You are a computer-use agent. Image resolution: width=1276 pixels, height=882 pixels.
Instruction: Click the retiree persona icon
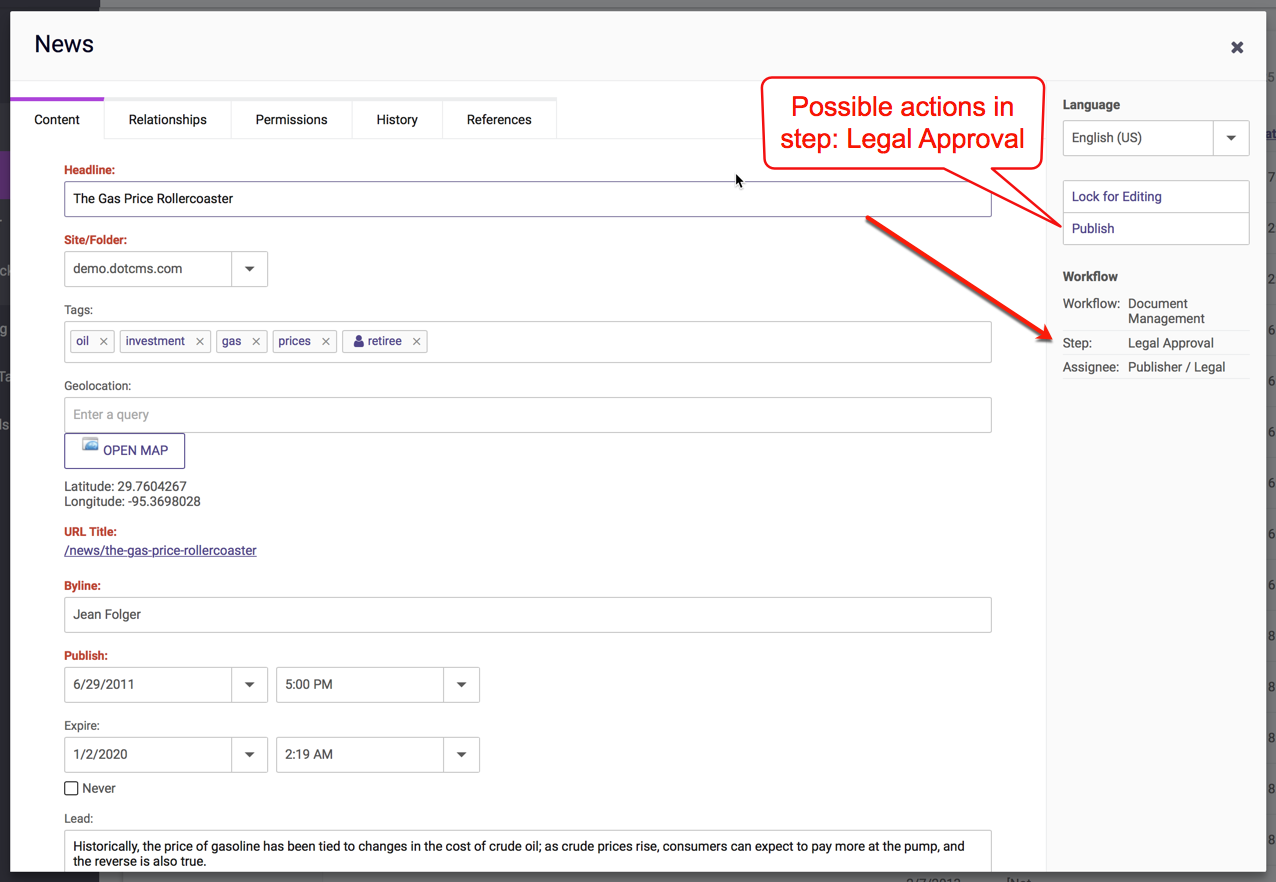(359, 342)
